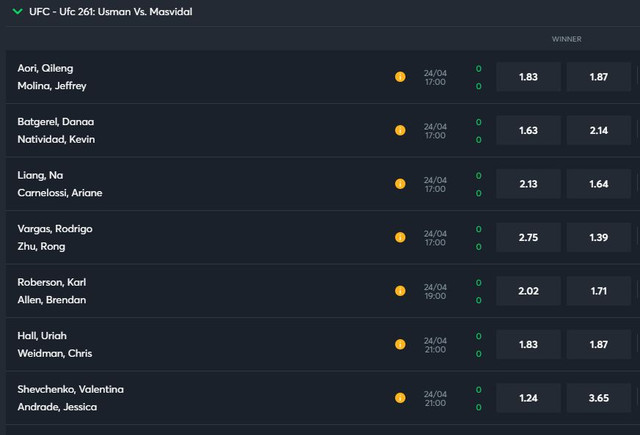Click the WINNER column header
The image size is (640, 435).
(x=567, y=39)
